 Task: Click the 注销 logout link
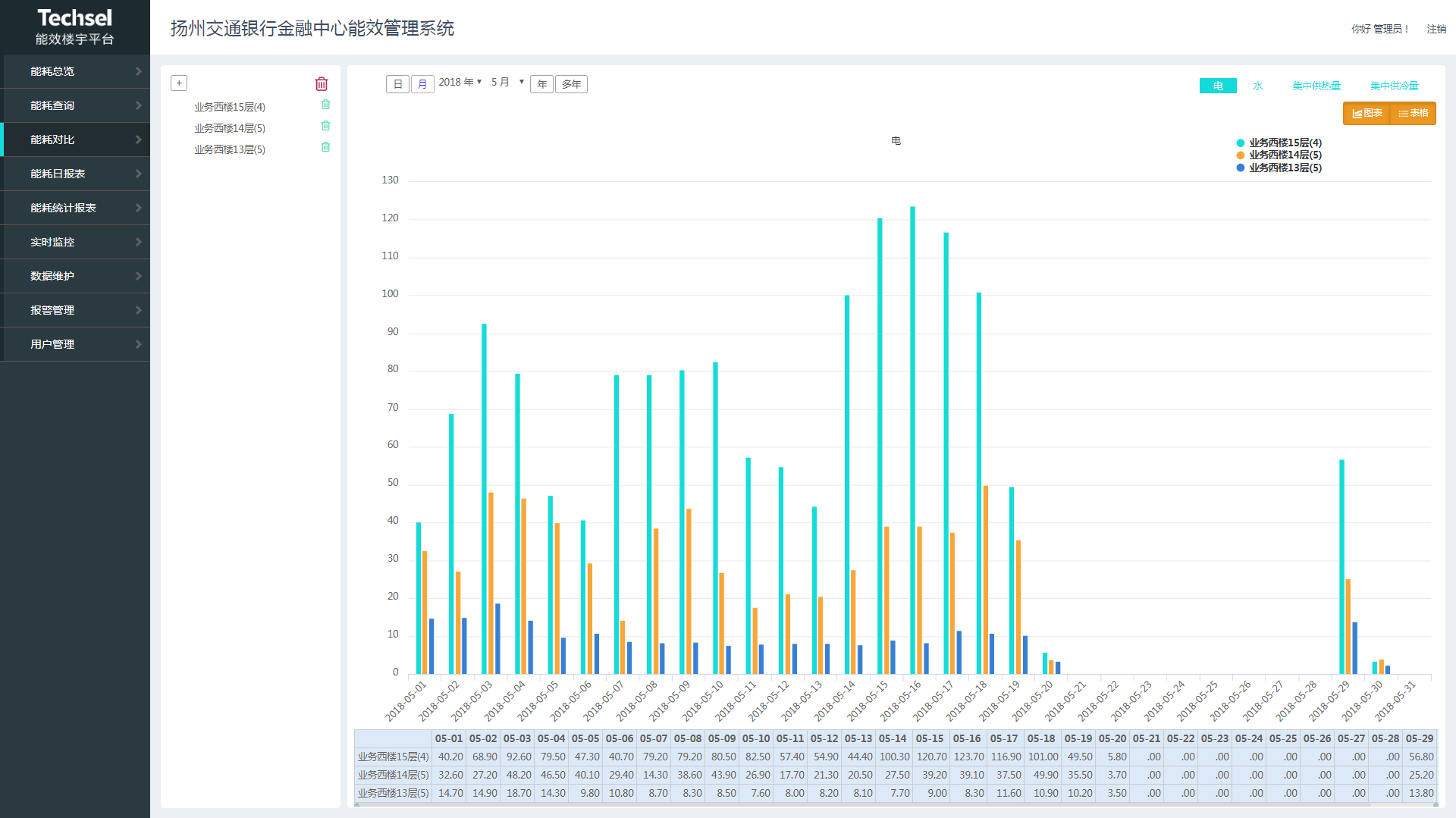[1436, 29]
